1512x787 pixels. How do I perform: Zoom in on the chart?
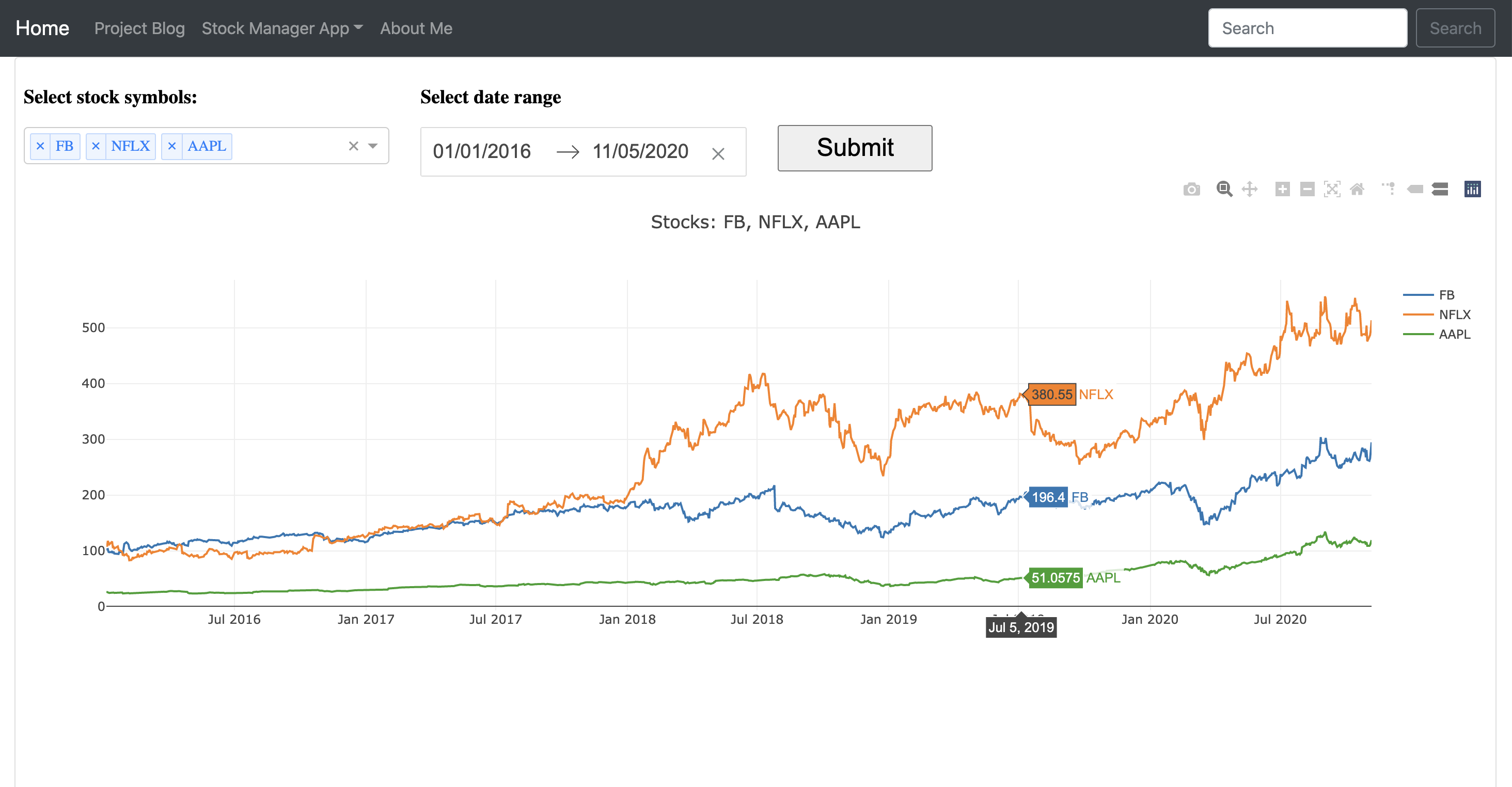(1283, 189)
